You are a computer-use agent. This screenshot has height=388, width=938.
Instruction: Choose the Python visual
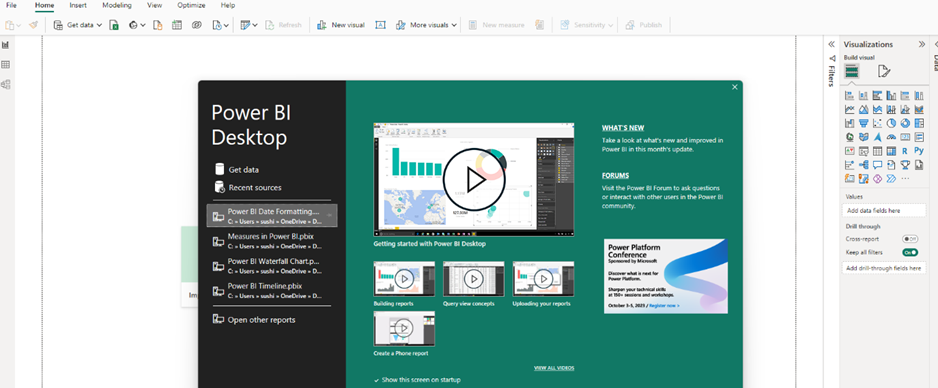(919, 151)
